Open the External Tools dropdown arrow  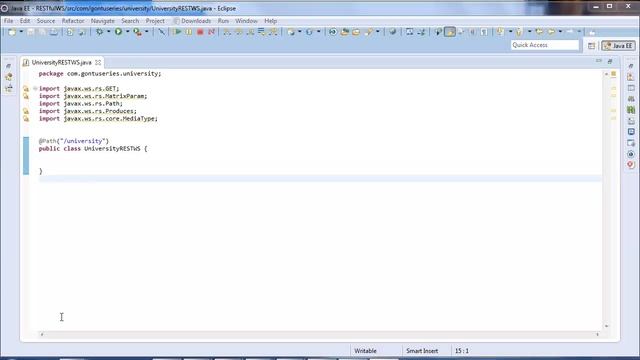click(x=147, y=32)
